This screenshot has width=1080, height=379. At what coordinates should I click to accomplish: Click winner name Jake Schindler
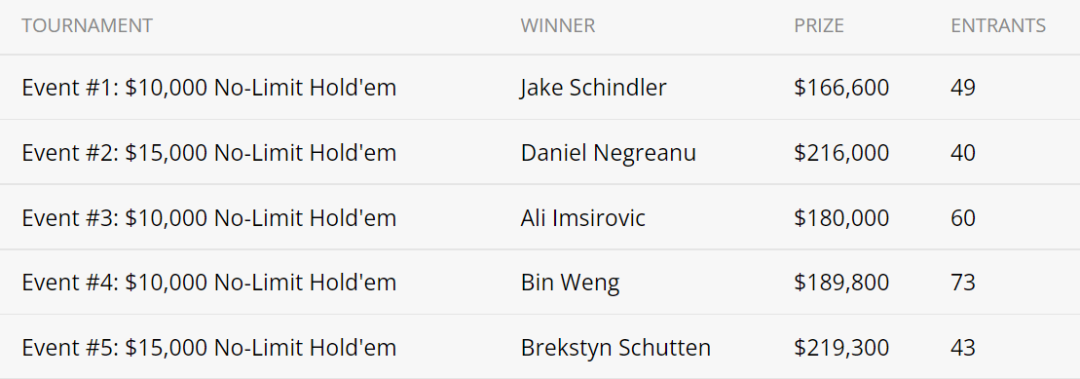[x=593, y=88]
